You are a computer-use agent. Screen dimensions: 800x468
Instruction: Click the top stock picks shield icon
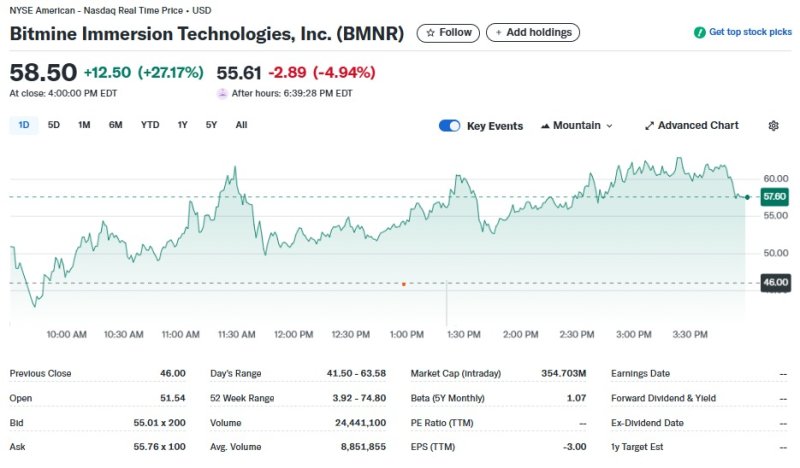click(699, 33)
